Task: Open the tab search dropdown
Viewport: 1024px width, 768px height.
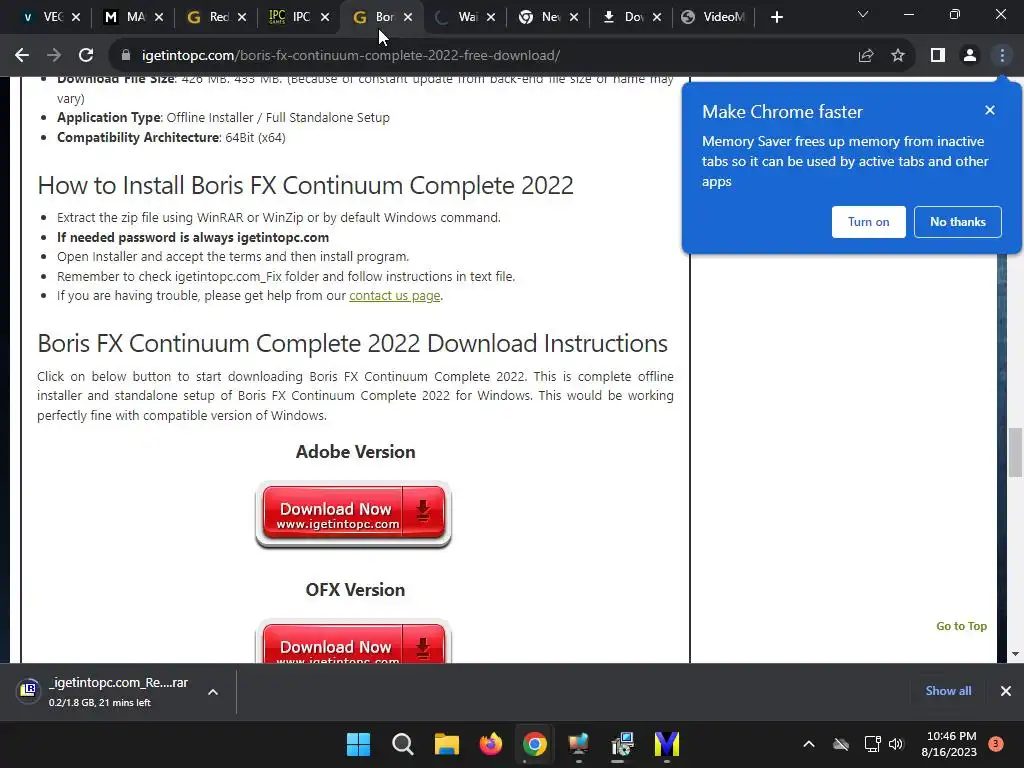Action: click(863, 15)
